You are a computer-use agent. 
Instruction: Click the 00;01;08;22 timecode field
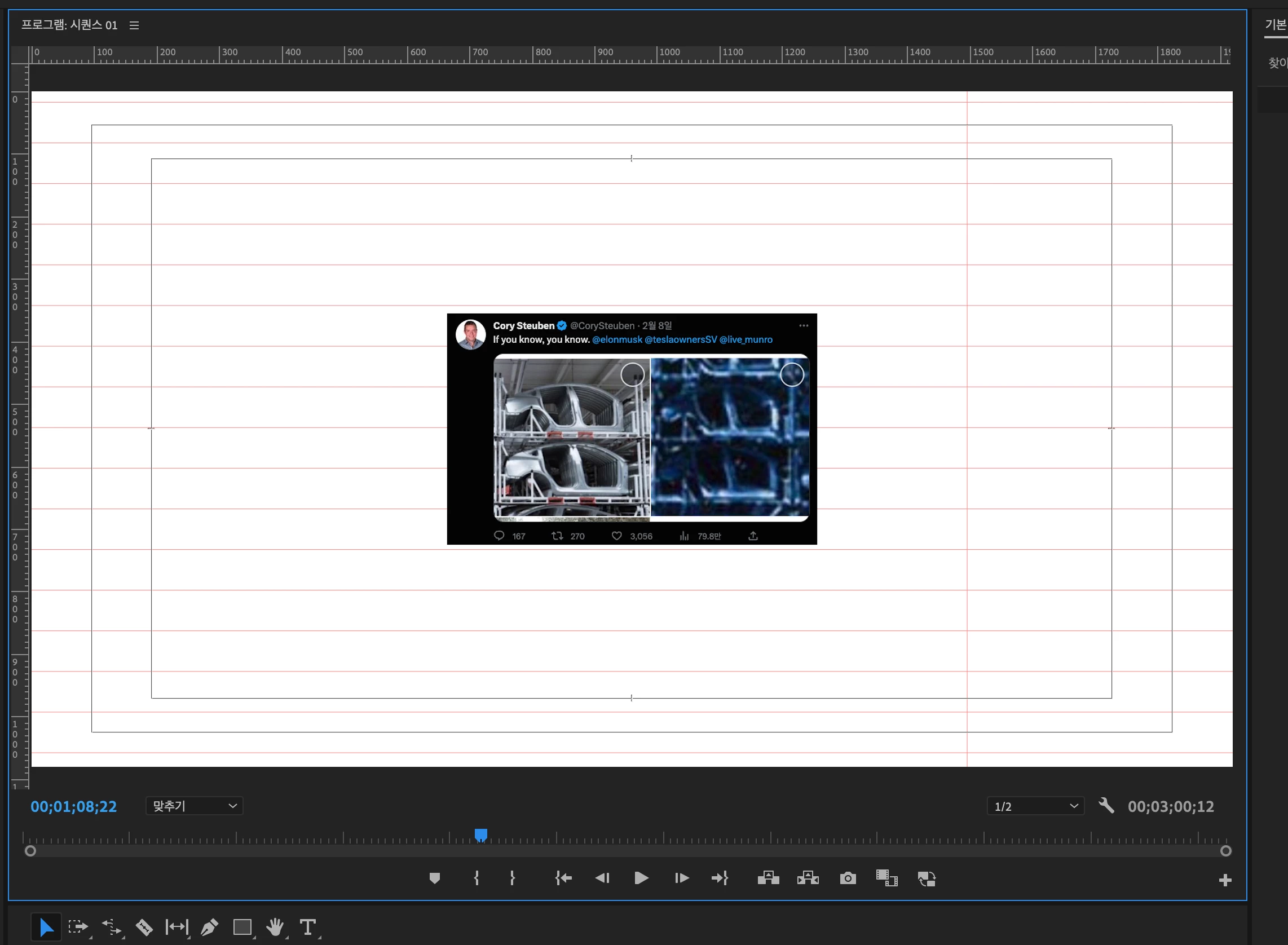(x=73, y=806)
